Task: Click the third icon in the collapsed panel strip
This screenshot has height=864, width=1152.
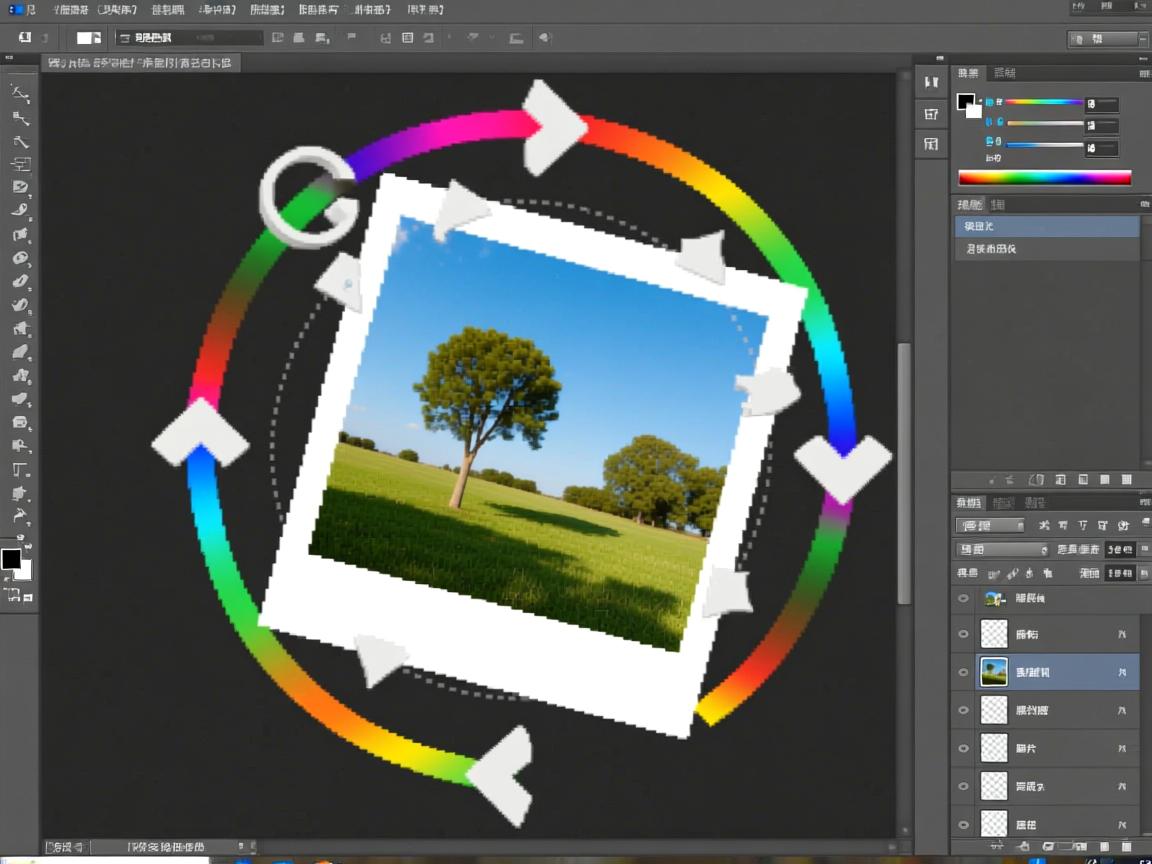Action: point(931,144)
